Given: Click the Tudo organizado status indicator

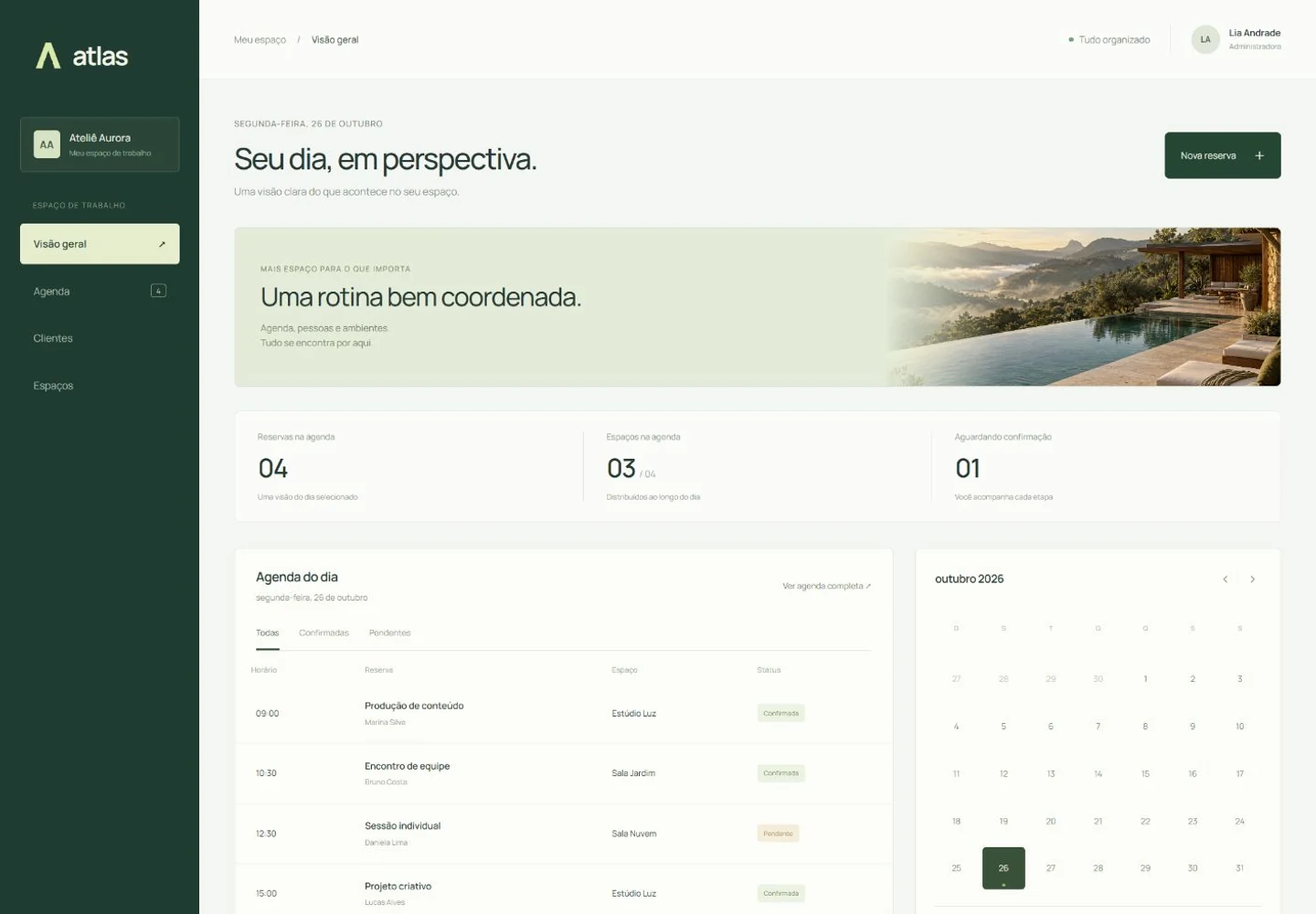Looking at the screenshot, I should click(x=1109, y=40).
